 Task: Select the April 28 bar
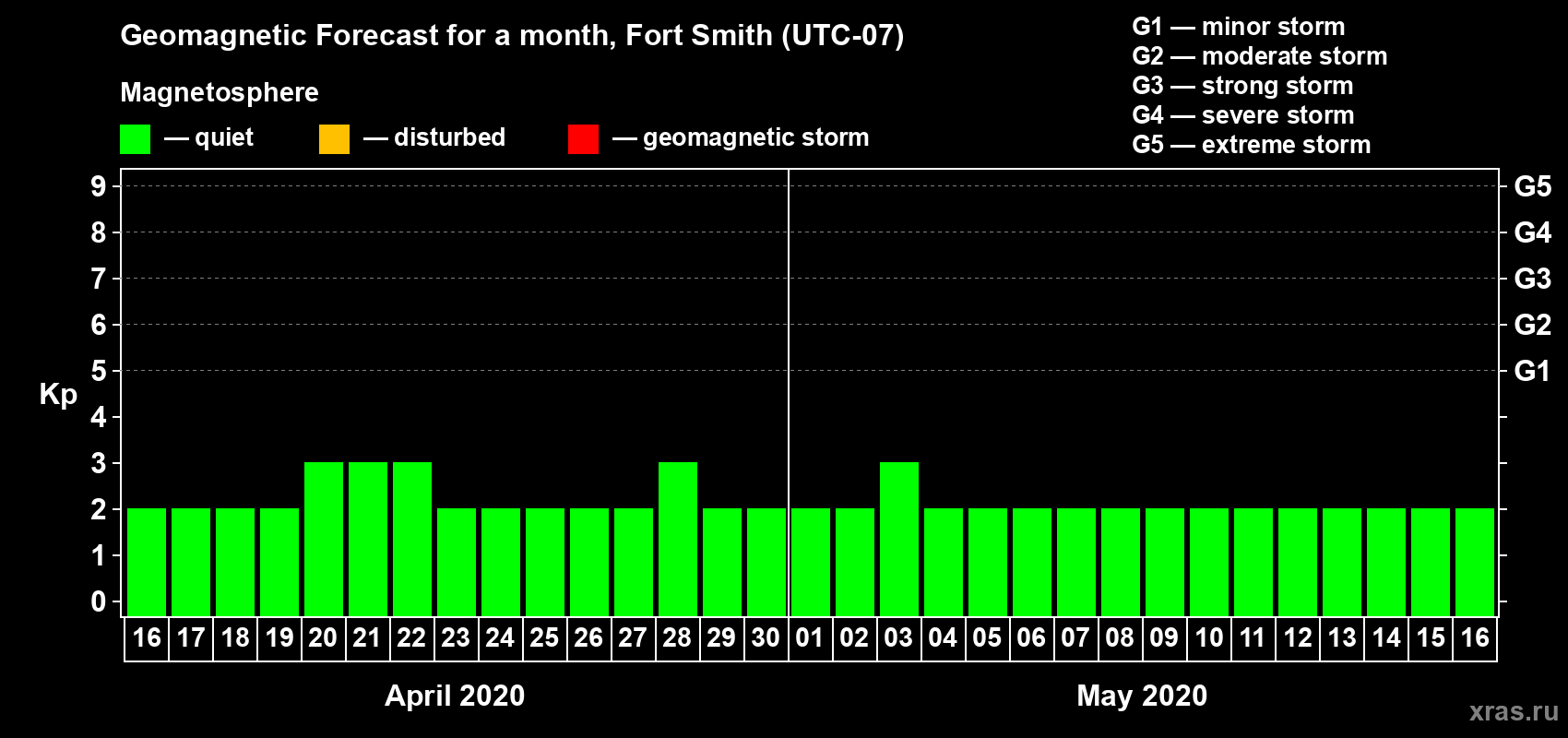click(x=678, y=539)
